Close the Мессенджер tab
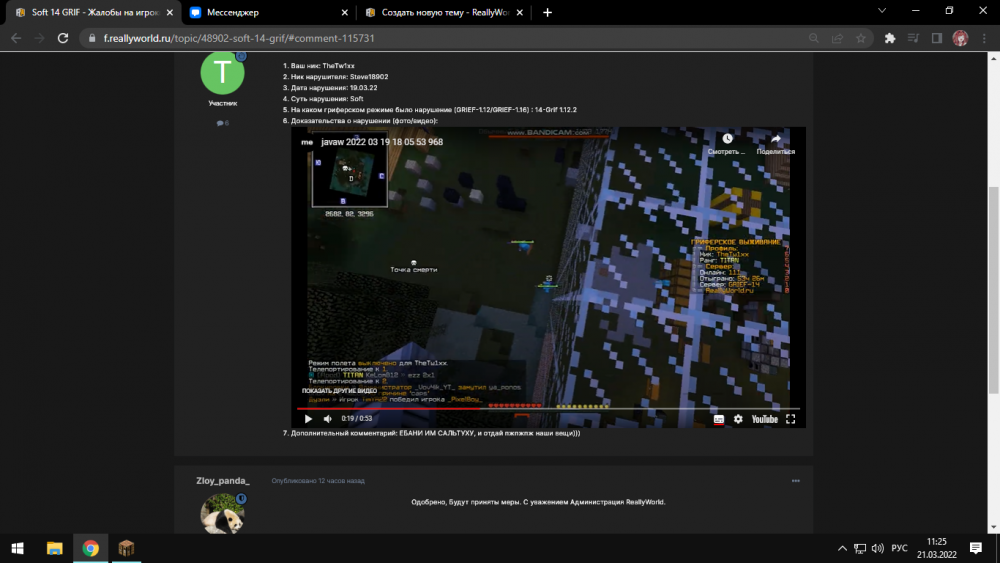The height and width of the screenshot is (563, 1000). coord(344,12)
